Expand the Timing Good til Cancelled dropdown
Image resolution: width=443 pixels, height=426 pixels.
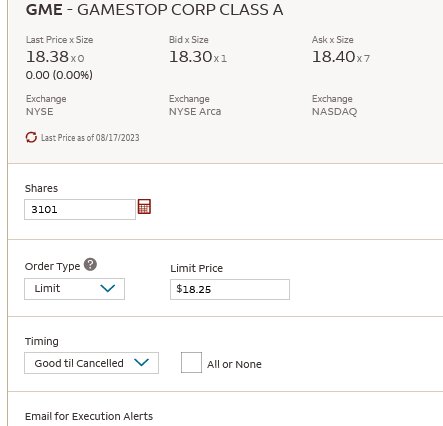click(x=91, y=363)
